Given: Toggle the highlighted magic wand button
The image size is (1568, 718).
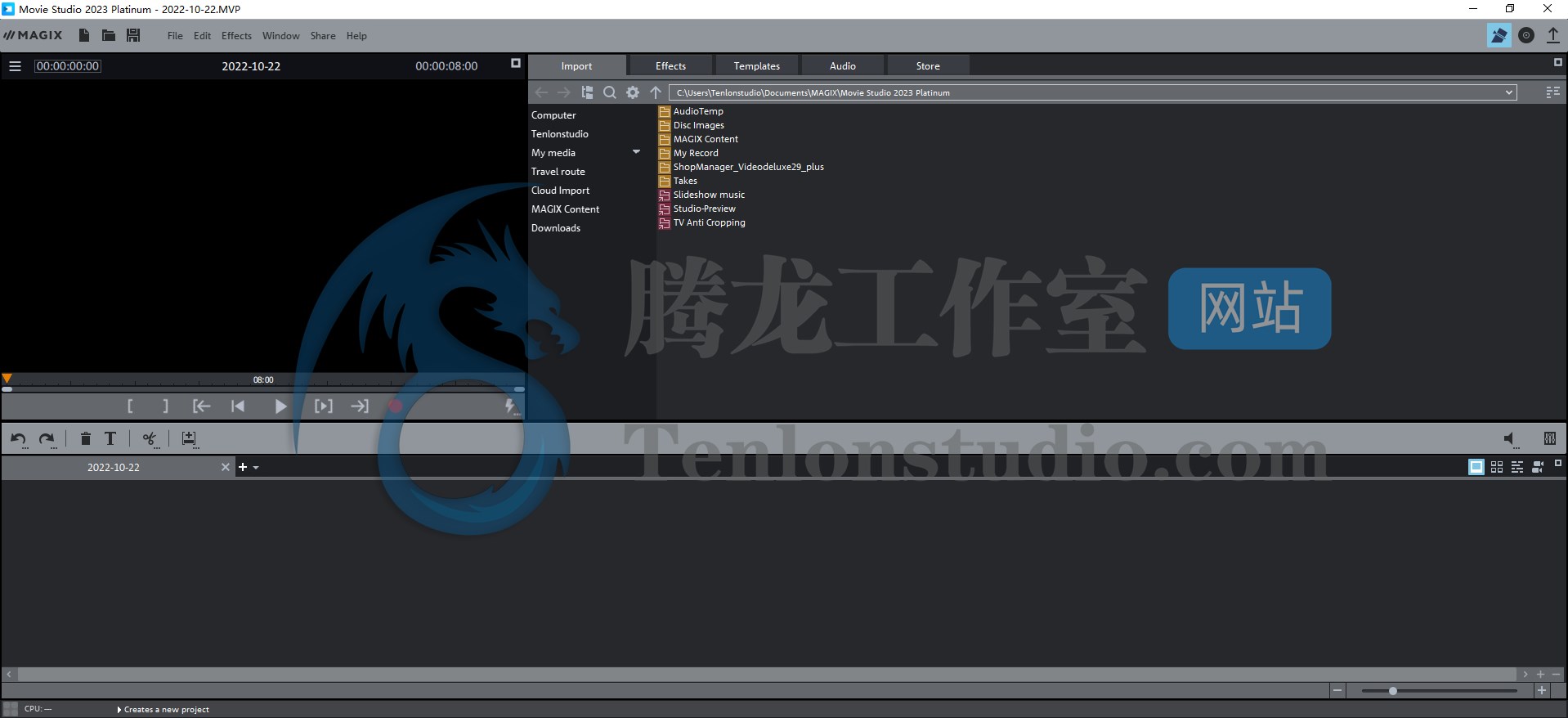Looking at the screenshot, I should pyautogui.click(x=1499, y=35).
